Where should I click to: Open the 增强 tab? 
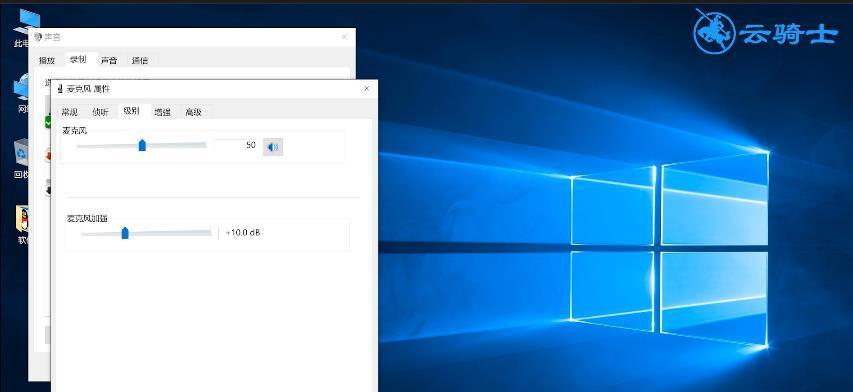pyautogui.click(x=162, y=112)
